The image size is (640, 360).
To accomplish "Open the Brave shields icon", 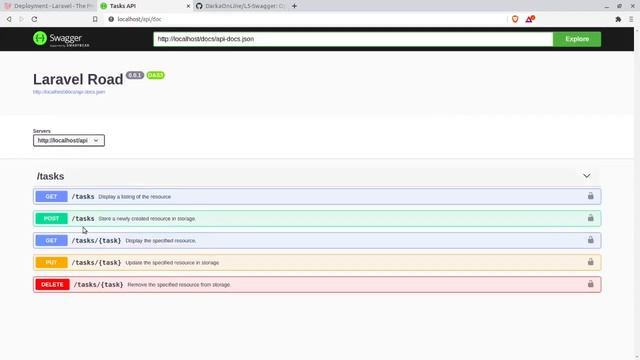I will pyautogui.click(x=515, y=19).
